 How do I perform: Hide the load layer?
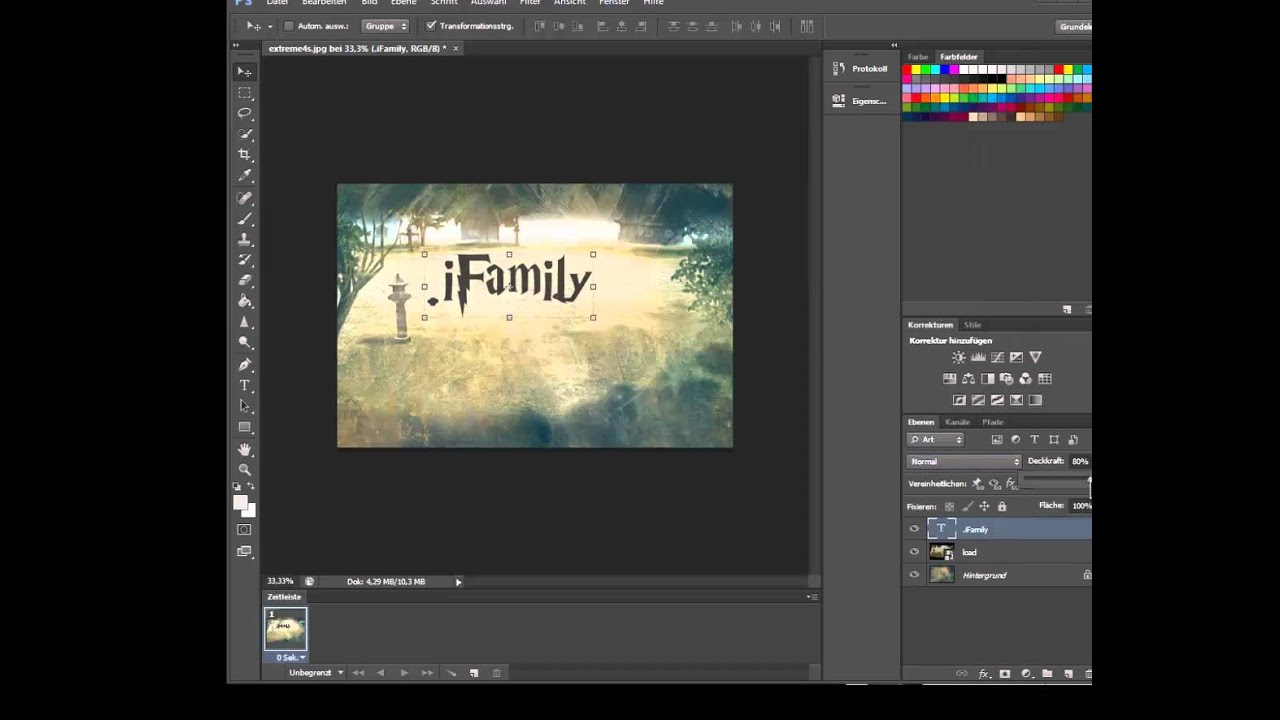(x=914, y=552)
